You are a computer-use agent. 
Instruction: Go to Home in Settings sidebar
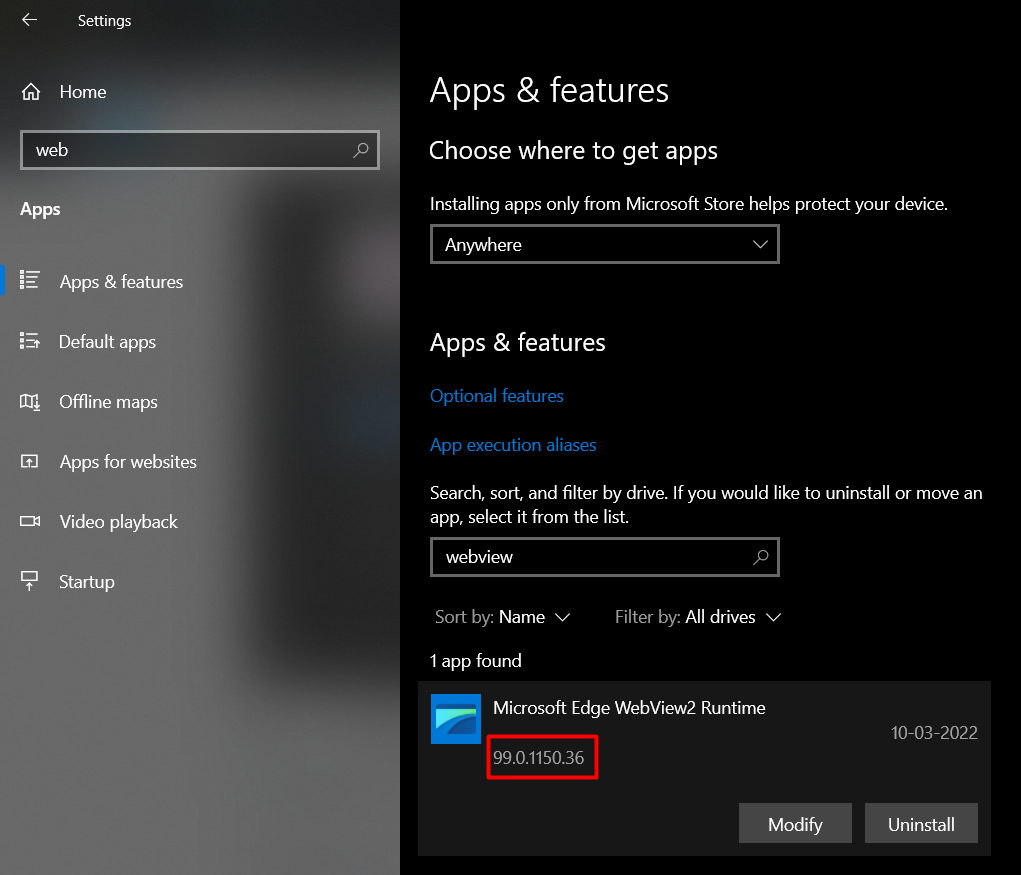pyautogui.click(x=83, y=92)
